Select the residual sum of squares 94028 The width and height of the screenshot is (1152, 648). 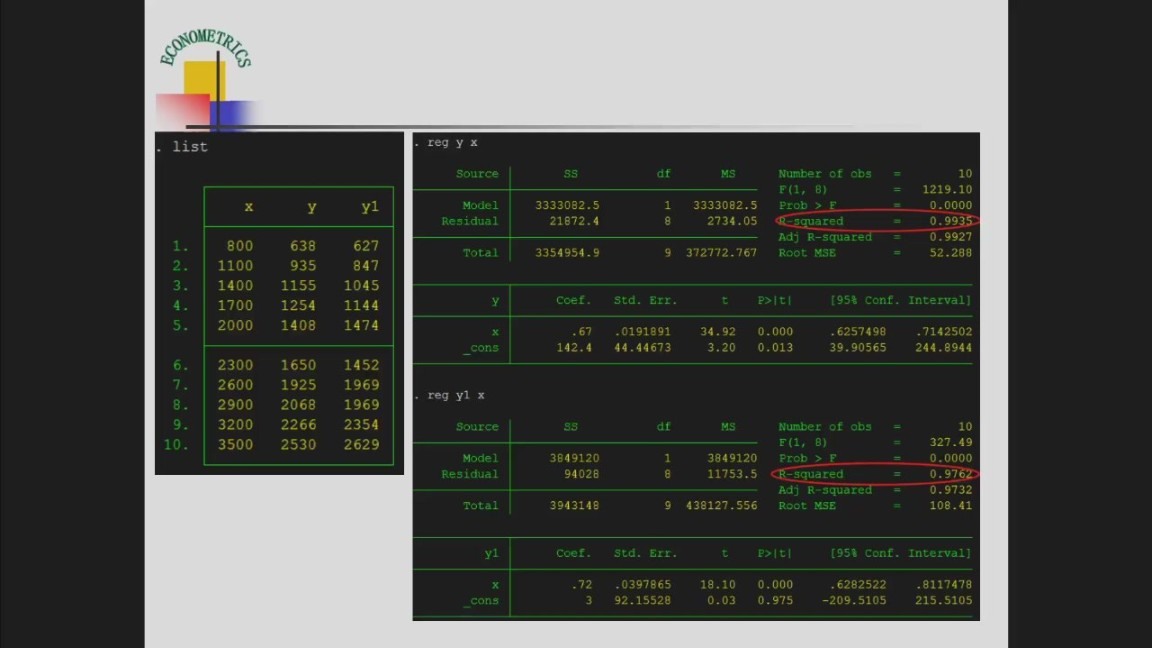pyautogui.click(x=582, y=474)
